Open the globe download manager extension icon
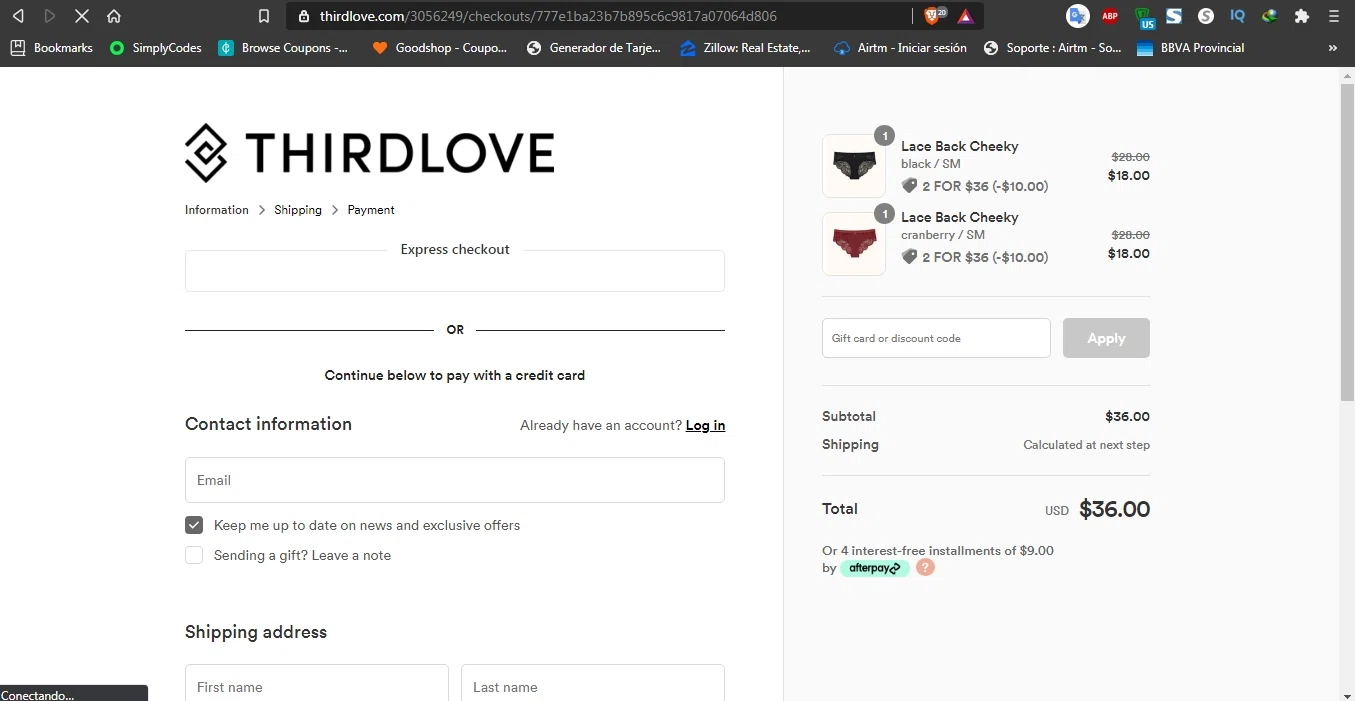The height and width of the screenshot is (701, 1355). (x=1270, y=16)
